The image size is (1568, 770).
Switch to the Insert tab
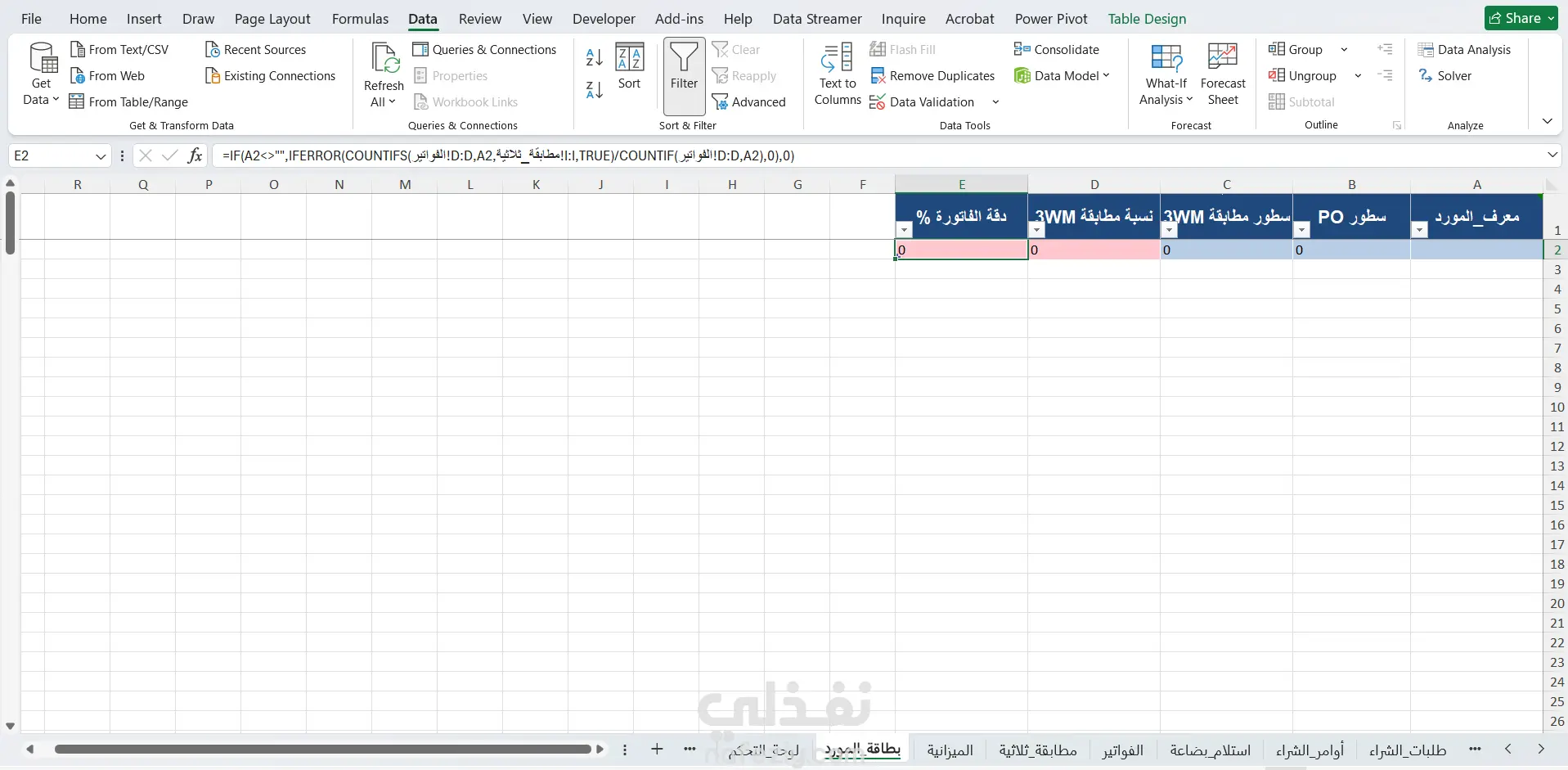[x=144, y=19]
